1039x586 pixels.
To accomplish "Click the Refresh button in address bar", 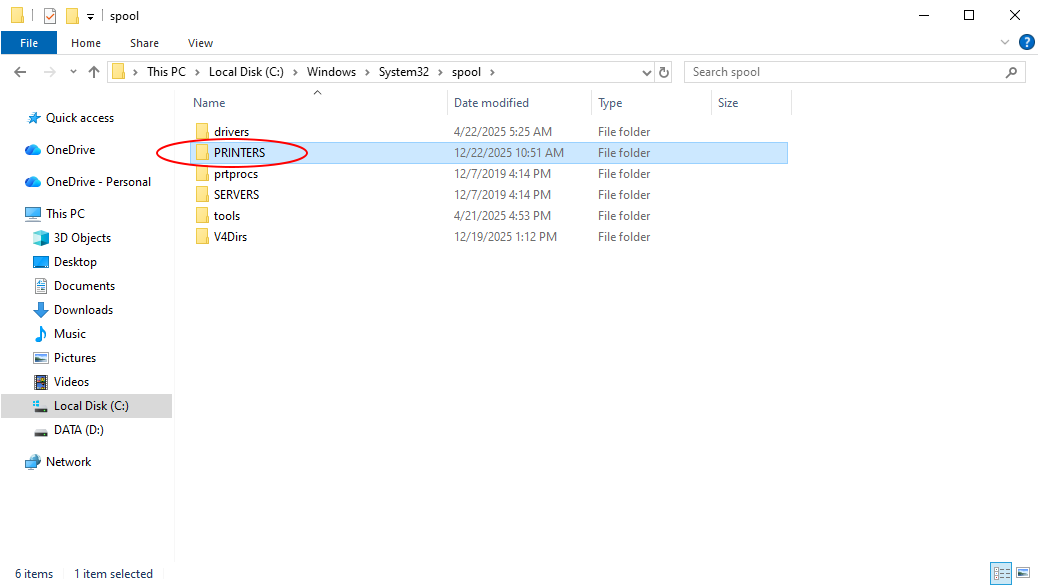I will pos(665,72).
